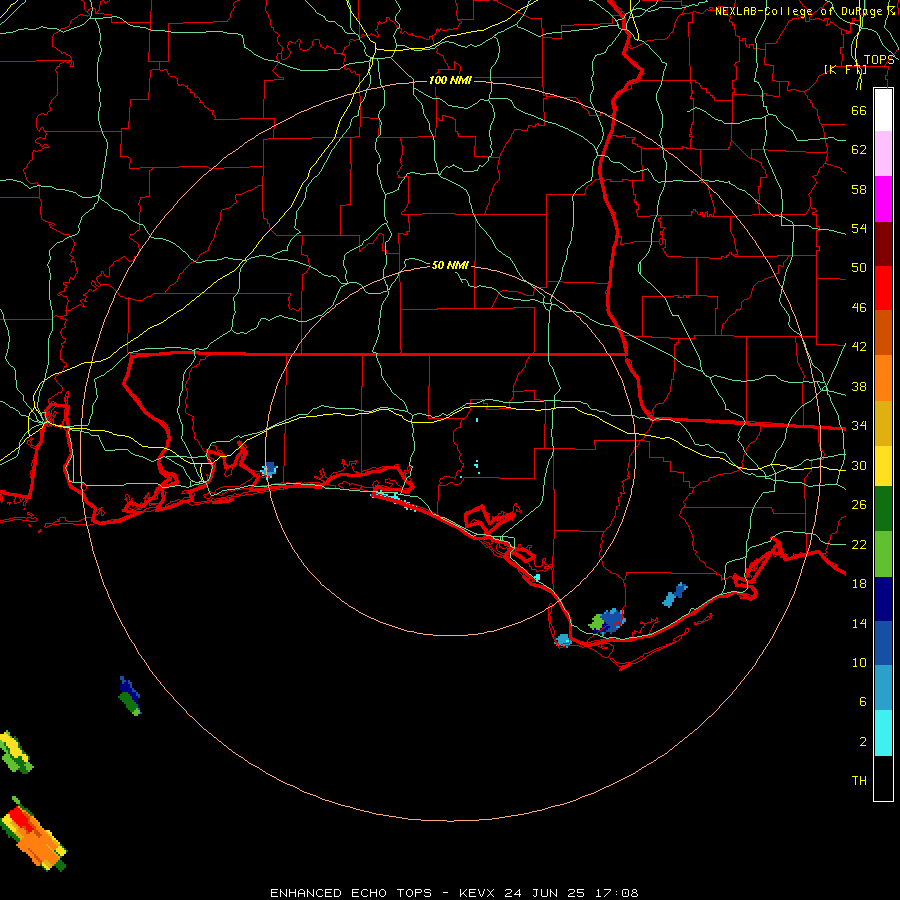Pick the cyan legend swatch
900x900 pixels.
point(883,733)
